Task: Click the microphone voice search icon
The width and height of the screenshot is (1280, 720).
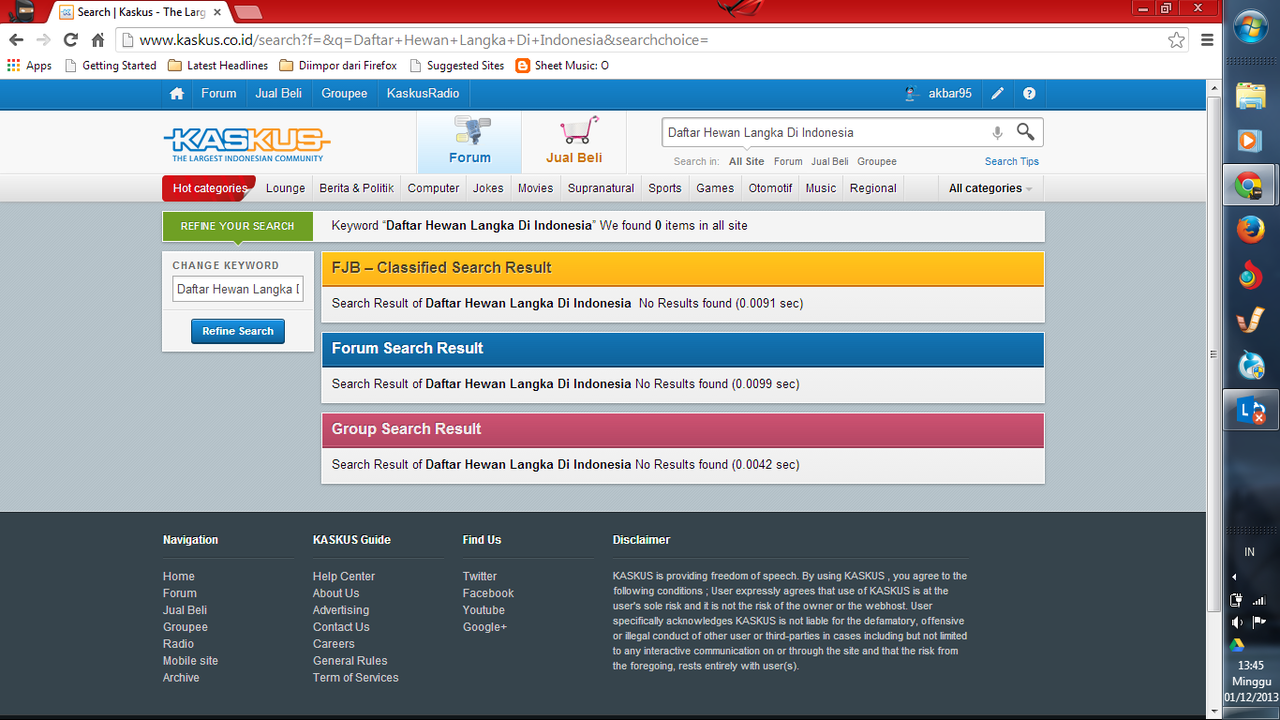Action: [997, 132]
